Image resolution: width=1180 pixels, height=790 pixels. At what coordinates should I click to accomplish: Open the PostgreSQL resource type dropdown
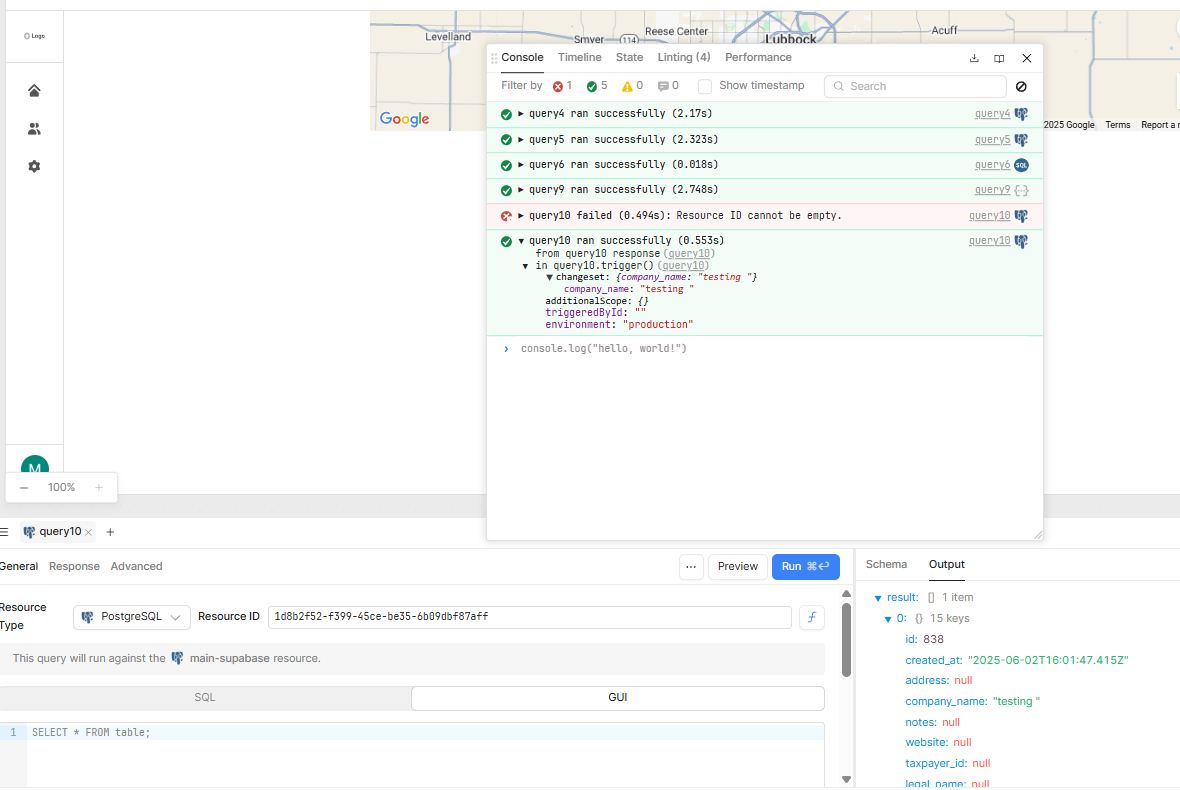[x=131, y=617]
